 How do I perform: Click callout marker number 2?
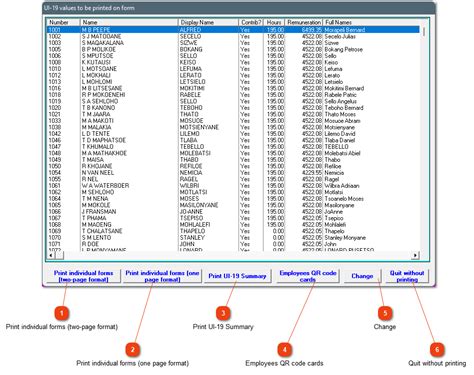coord(132,349)
